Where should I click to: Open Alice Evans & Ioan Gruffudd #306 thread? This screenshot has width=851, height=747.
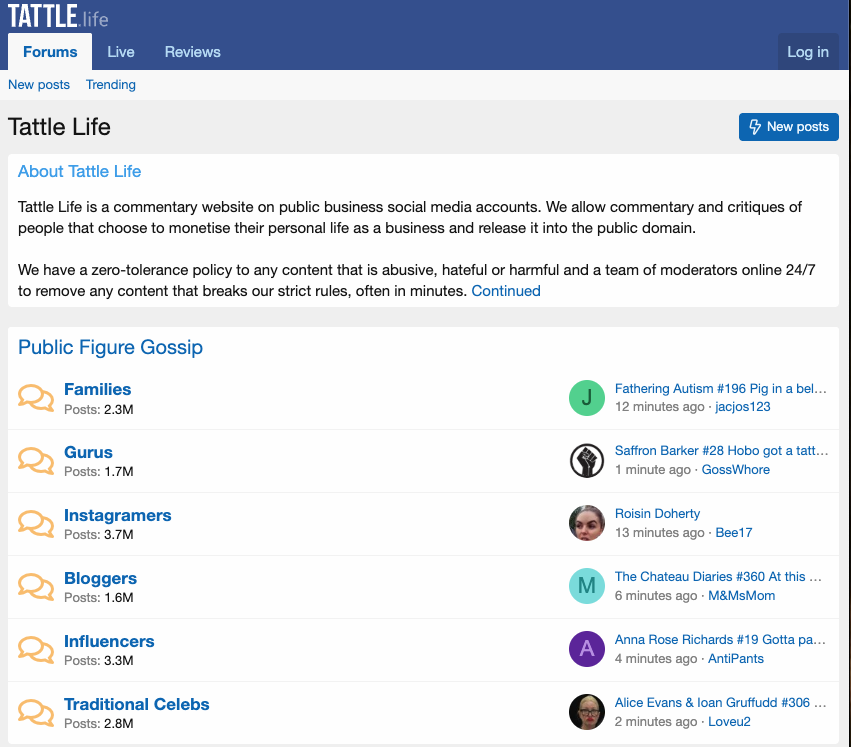(720, 702)
